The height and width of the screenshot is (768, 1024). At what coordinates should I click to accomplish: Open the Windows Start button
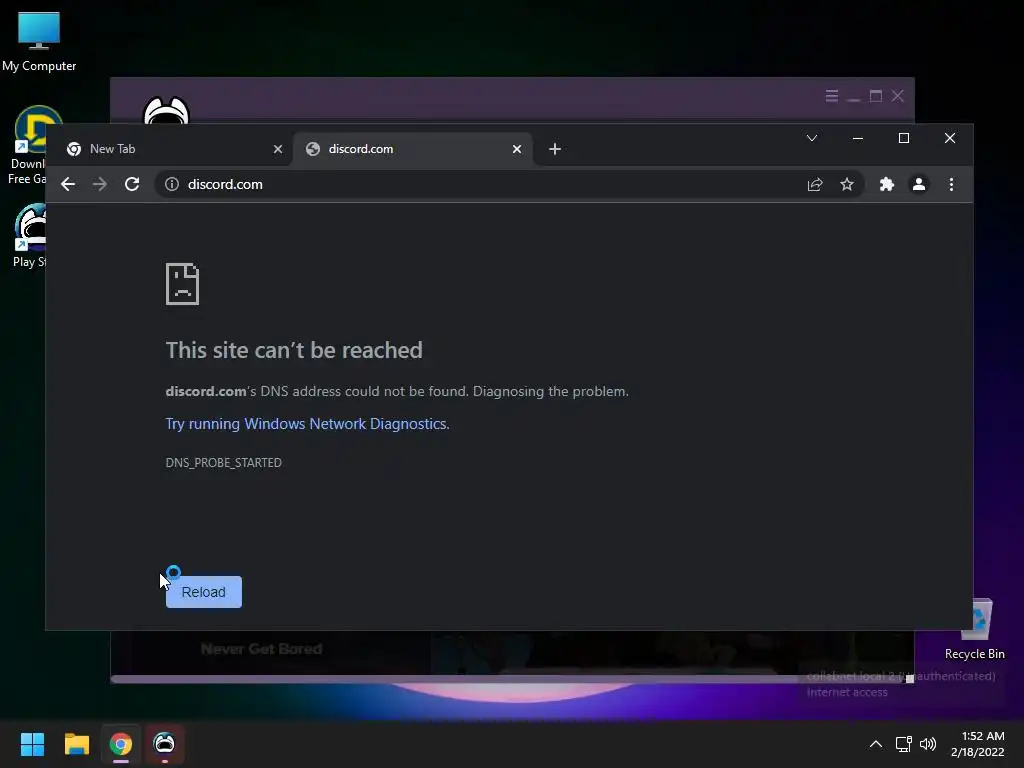tap(32, 744)
